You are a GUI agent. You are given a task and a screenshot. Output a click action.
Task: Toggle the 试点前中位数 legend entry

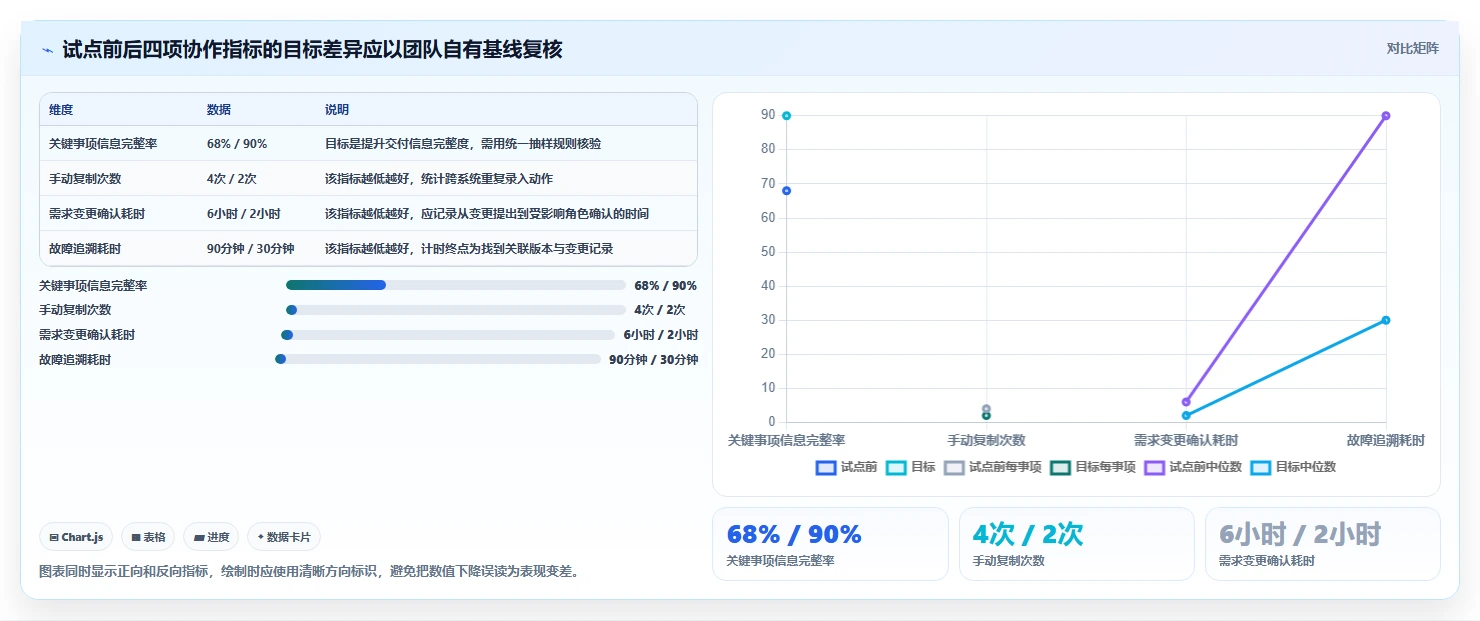coord(1193,467)
